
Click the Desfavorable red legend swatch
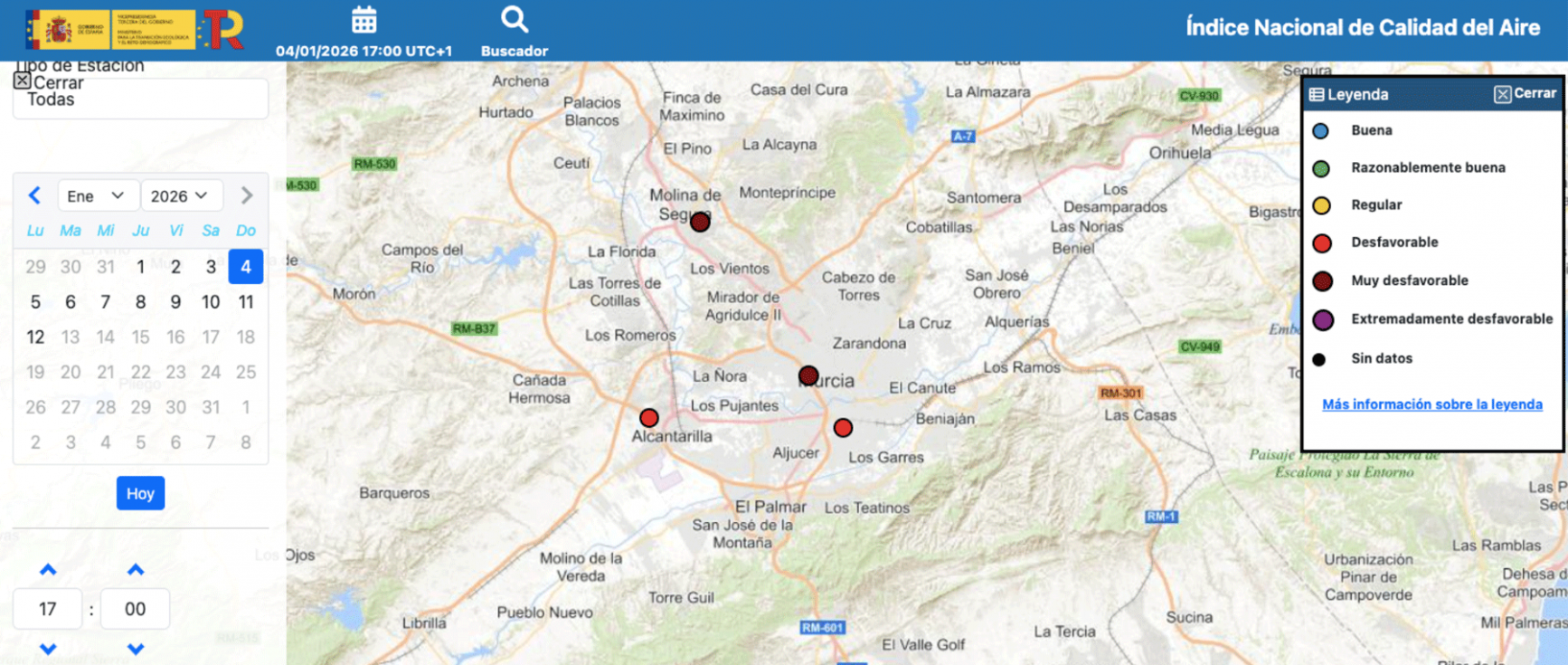[1321, 242]
